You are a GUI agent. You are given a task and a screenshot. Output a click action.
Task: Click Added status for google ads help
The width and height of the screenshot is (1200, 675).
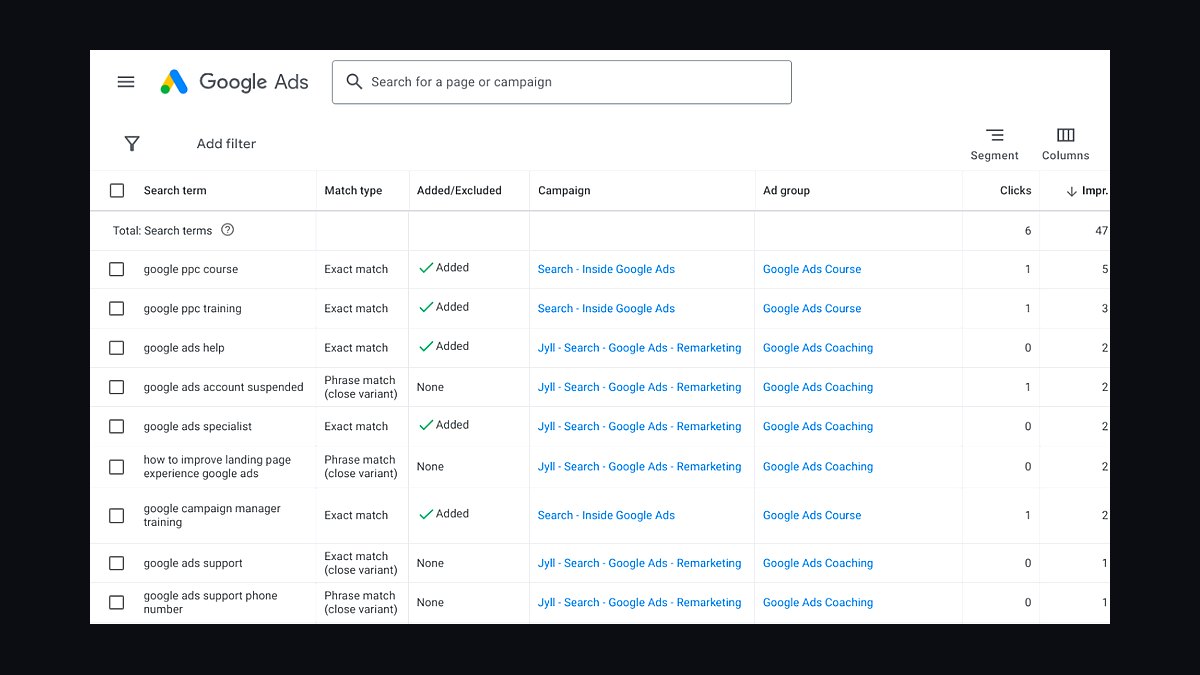[x=444, y=346]
